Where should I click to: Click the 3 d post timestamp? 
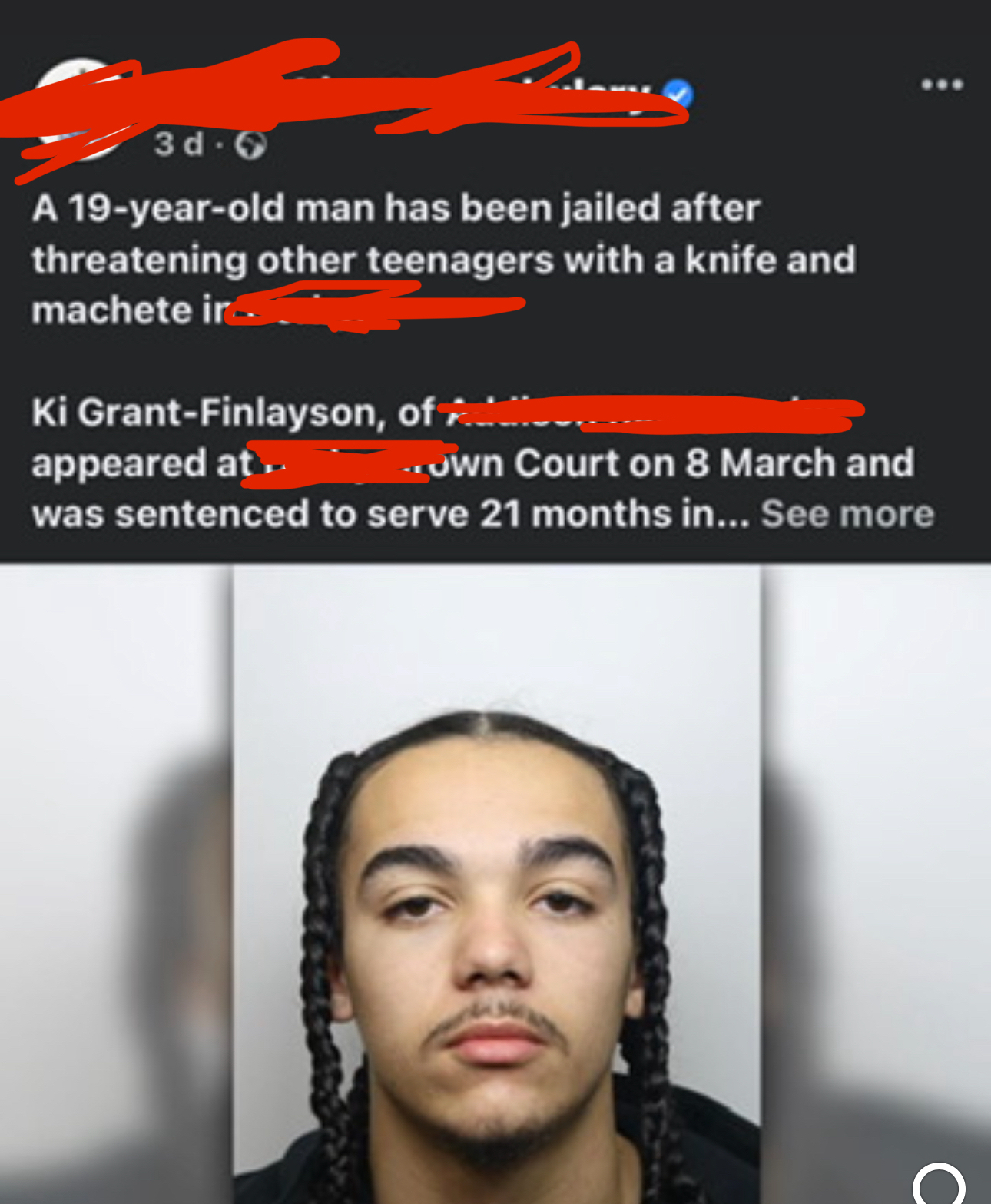pyautogui.click(x=179, y=144)
